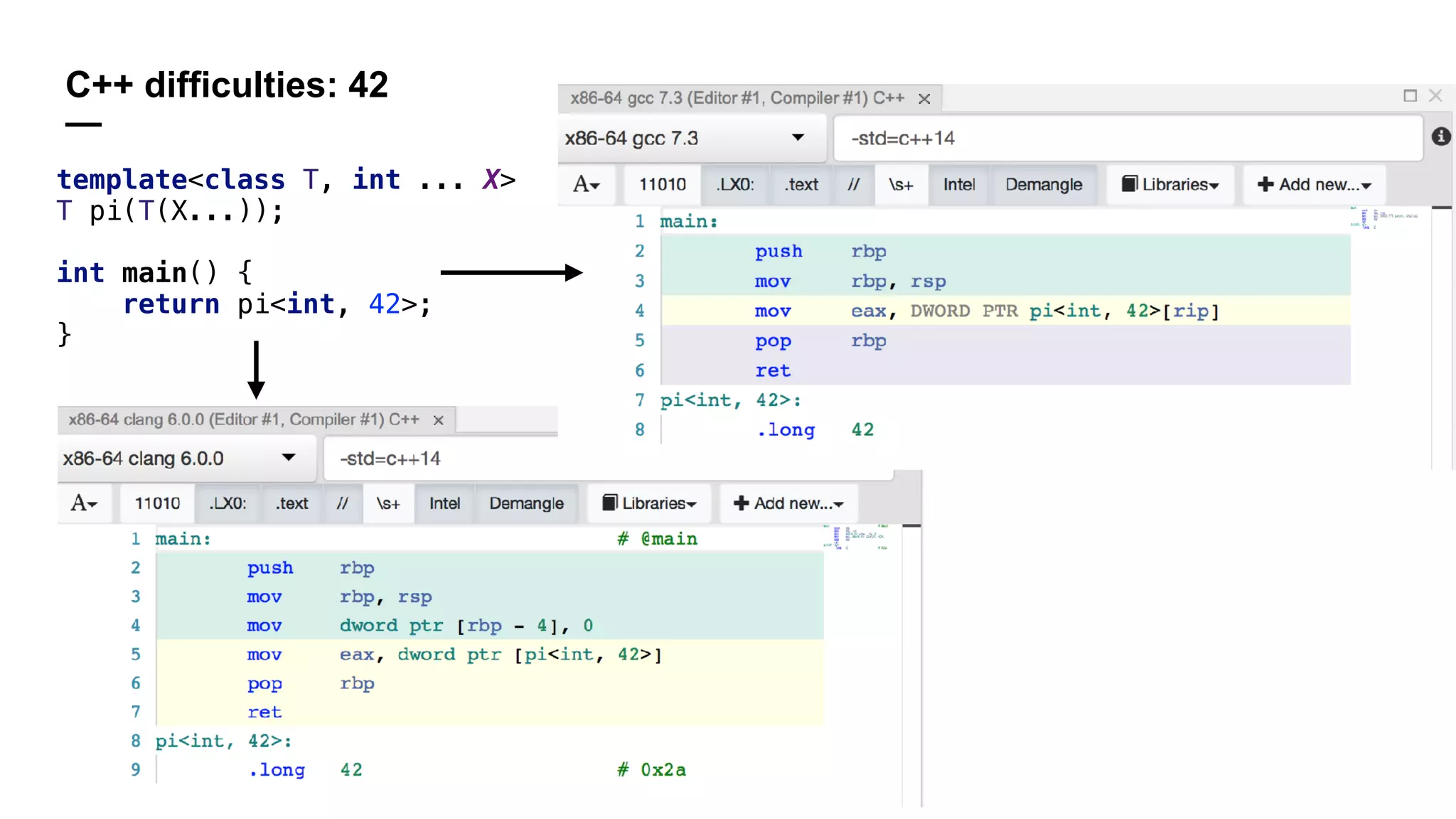The image size is (1456, 819).
Task: Toggle \s+ whitespace trim in gcc pane
Action: coord(901,185)
